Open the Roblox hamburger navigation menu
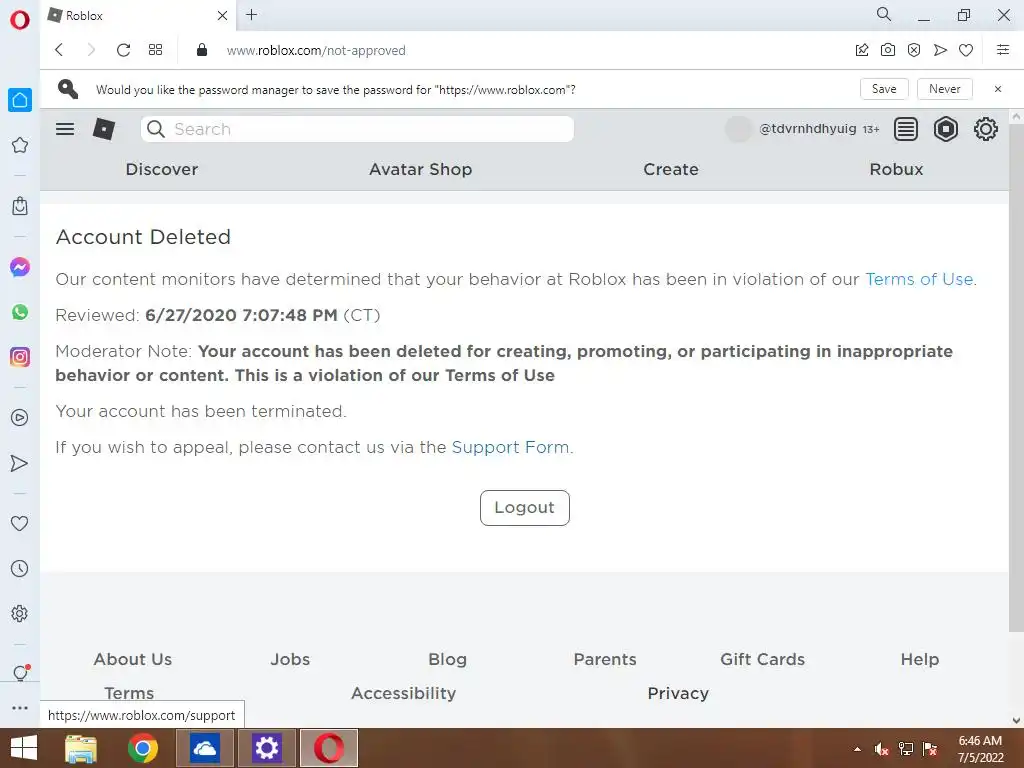 [65, 129]
